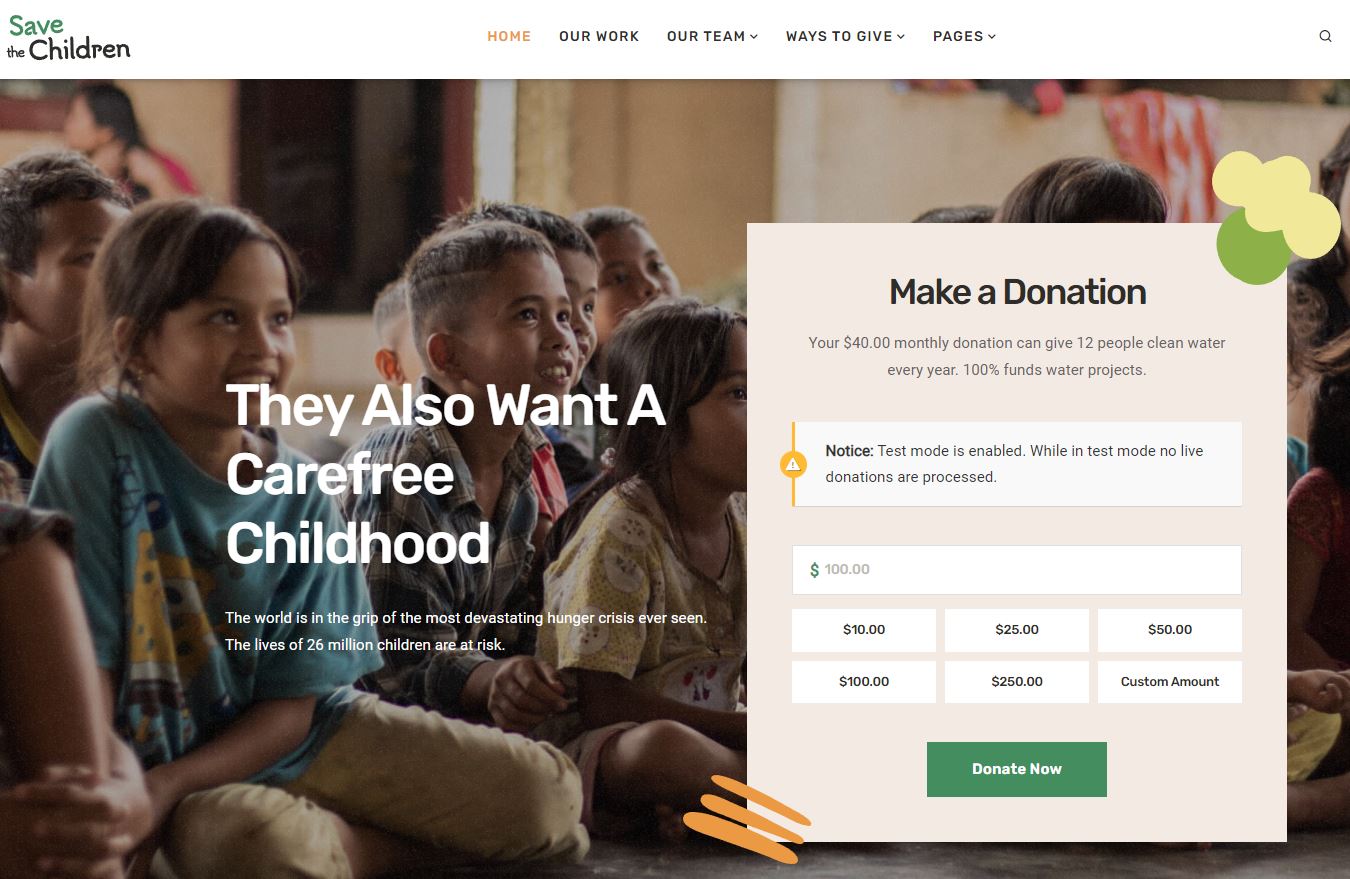Click the They Also Want A Carefree Childhood heading
The image size is (1350, 879).
pos(446,474)
